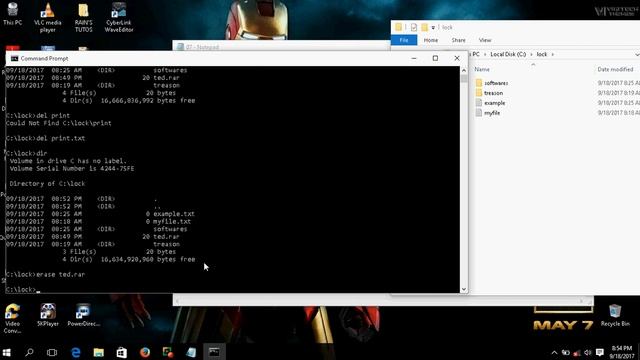This screenshot has height=360, width=640.
Task: Launch VLC media player from desktop
Action: click(x=48, y=17)
